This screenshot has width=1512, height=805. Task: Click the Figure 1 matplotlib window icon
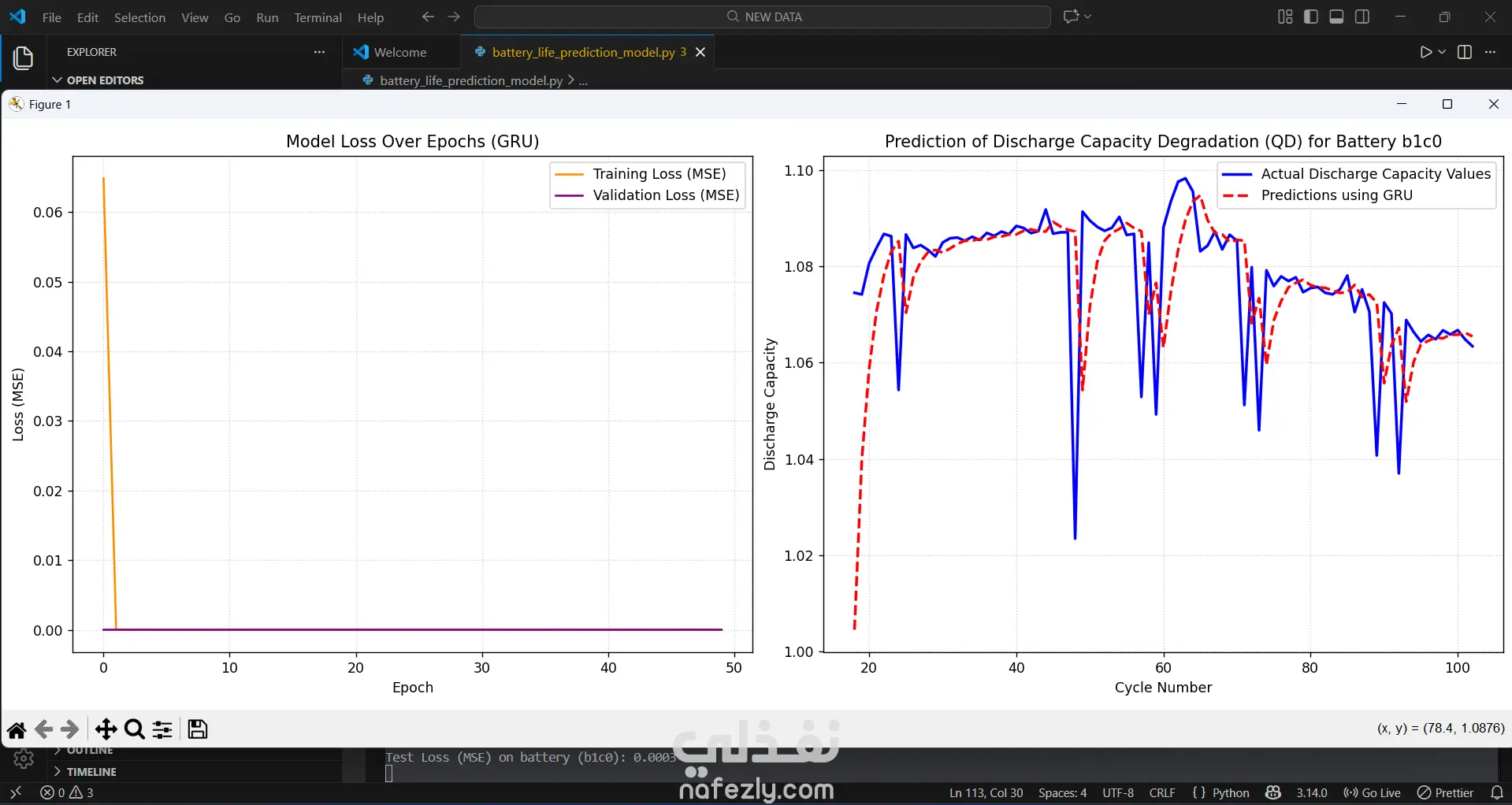[x=17, y=104]
